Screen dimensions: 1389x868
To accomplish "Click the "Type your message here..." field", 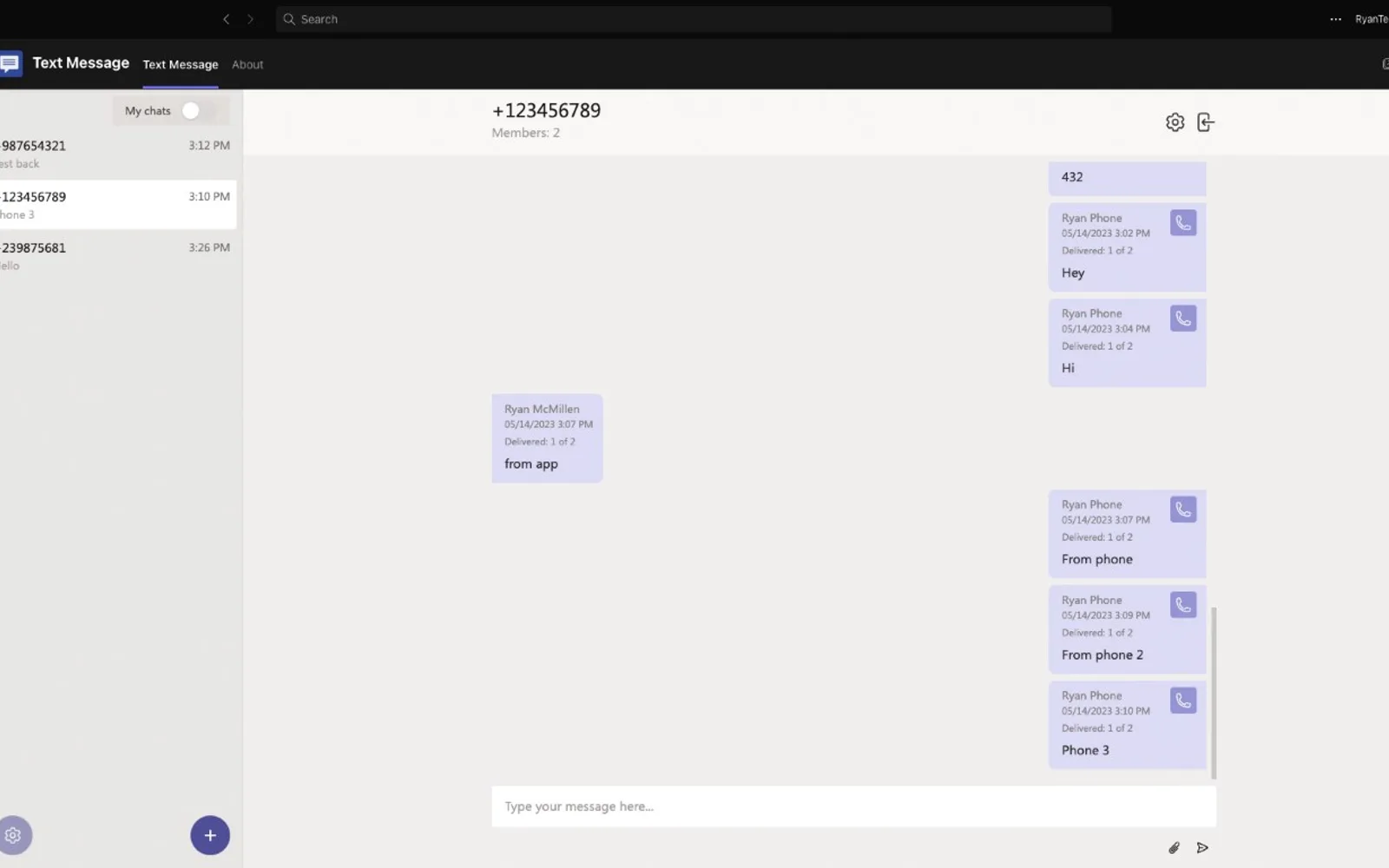I will (853, 806).
